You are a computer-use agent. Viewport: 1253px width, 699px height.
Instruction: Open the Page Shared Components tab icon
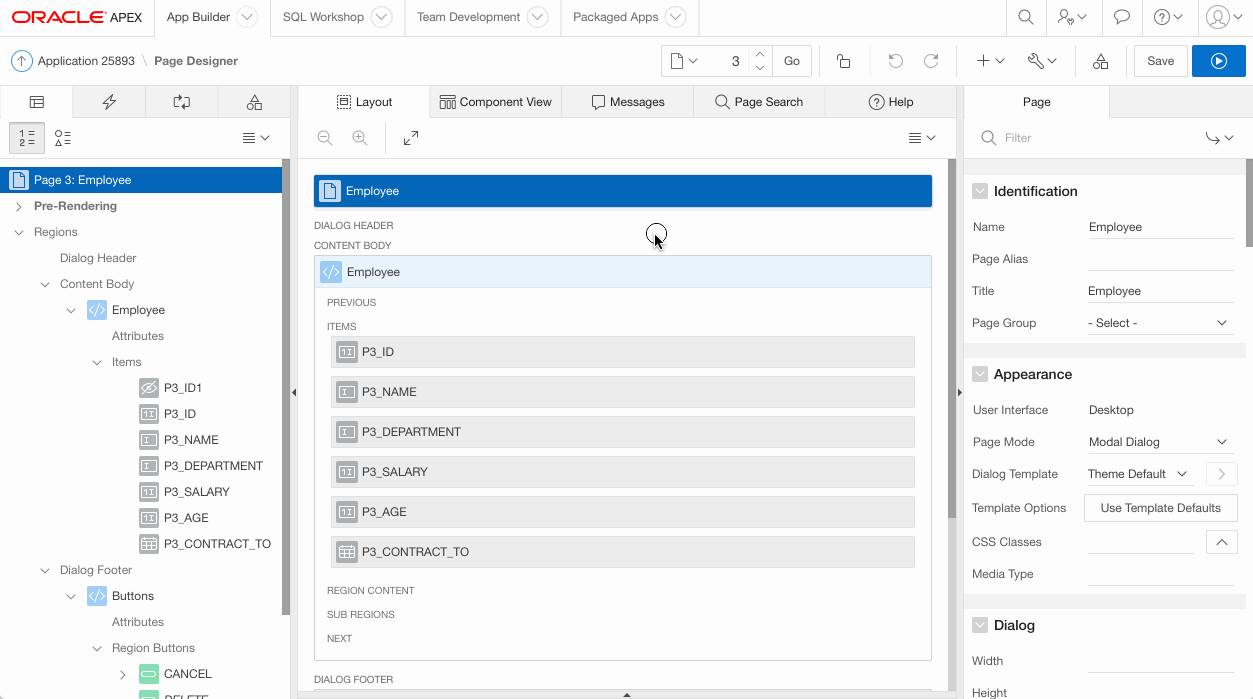[254, 102]
